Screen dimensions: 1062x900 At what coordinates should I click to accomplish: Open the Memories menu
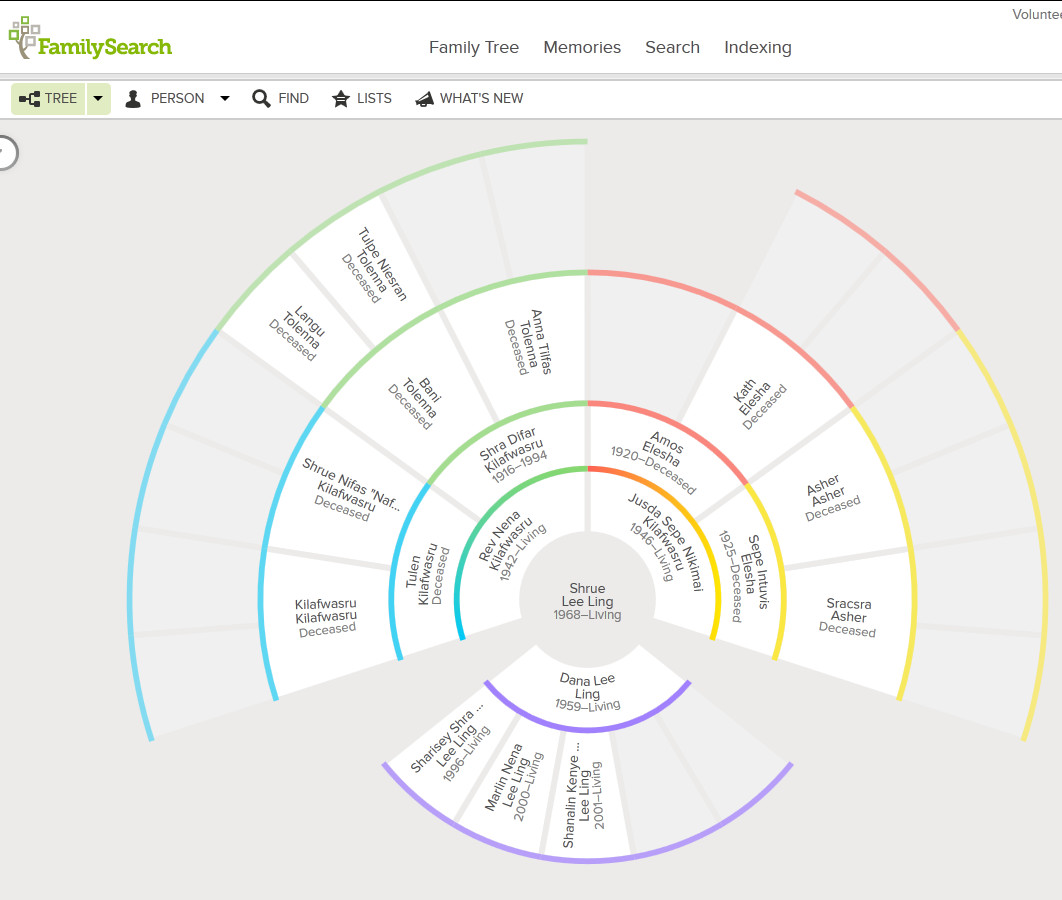point(582,47)
